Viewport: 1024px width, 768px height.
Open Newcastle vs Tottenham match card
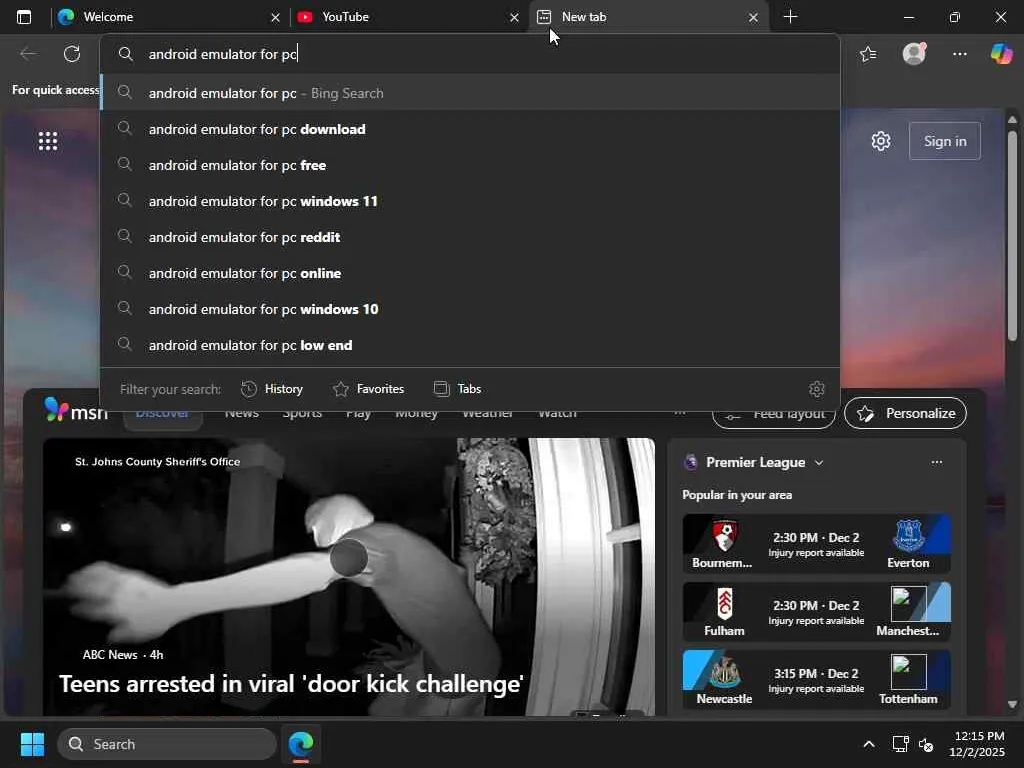click(816, 679)
